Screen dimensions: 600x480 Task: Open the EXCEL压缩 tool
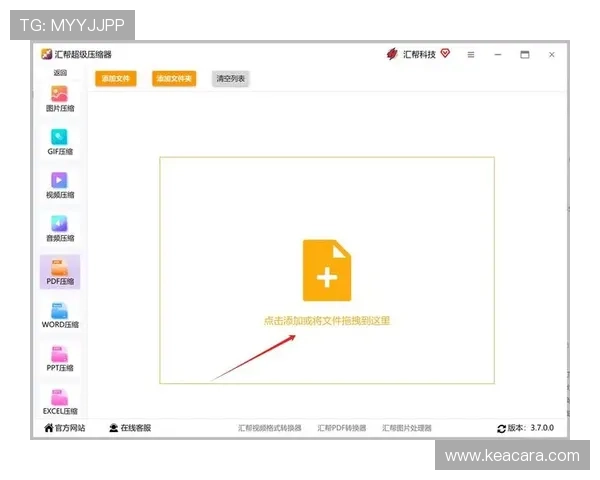pos(60,402)
